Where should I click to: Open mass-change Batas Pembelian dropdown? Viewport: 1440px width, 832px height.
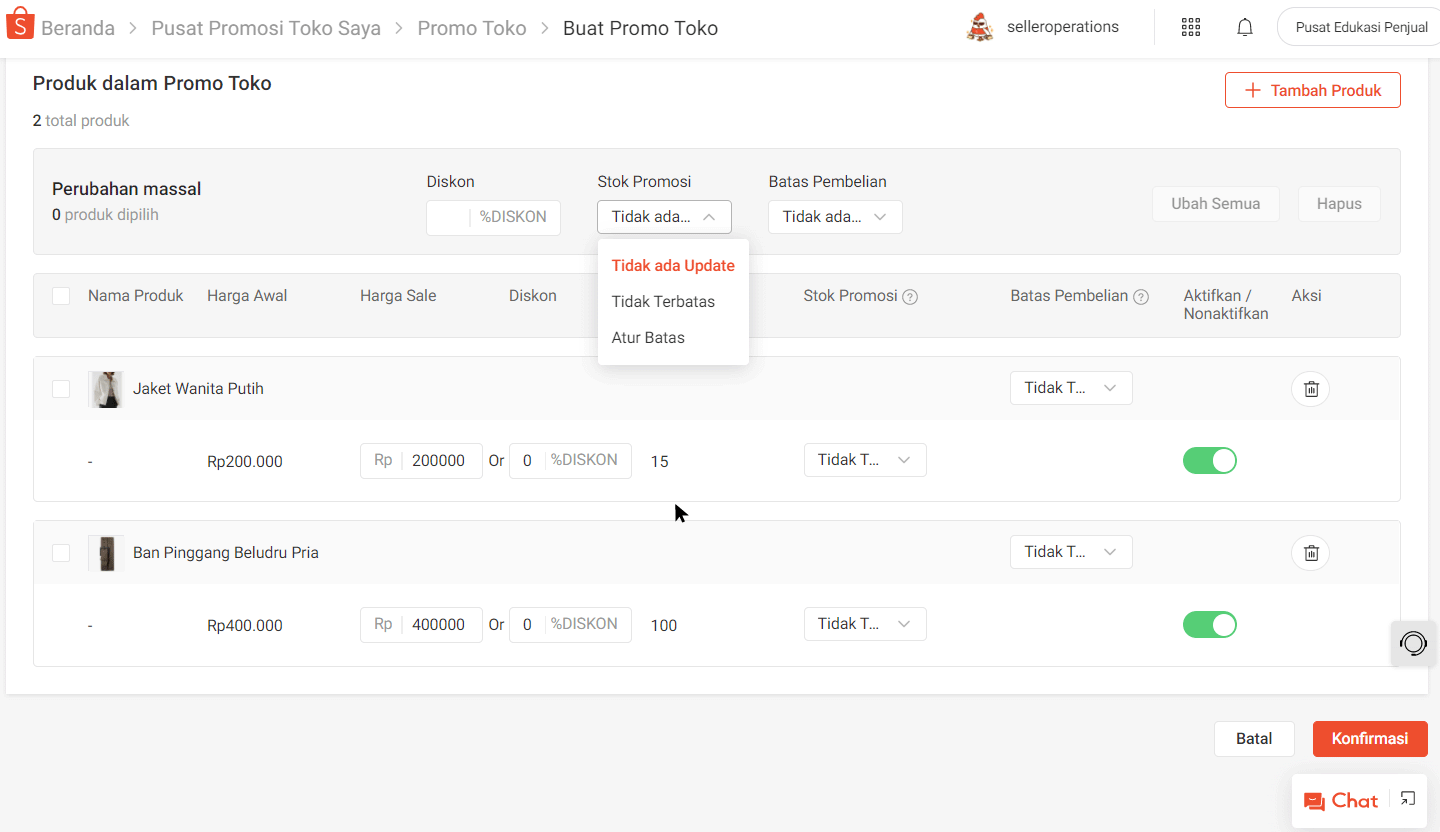point(835,217)
